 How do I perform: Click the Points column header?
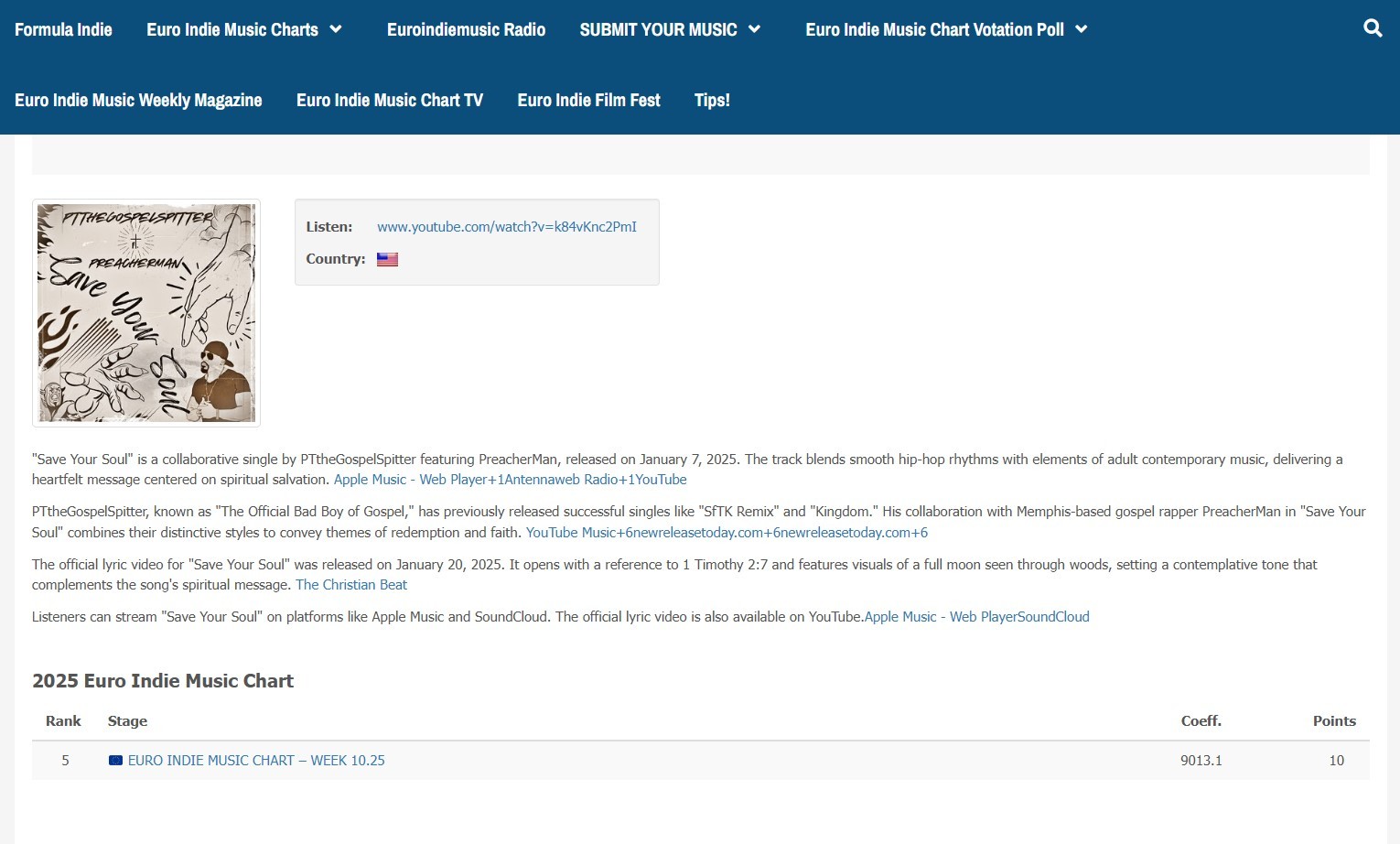[1334, 721]
